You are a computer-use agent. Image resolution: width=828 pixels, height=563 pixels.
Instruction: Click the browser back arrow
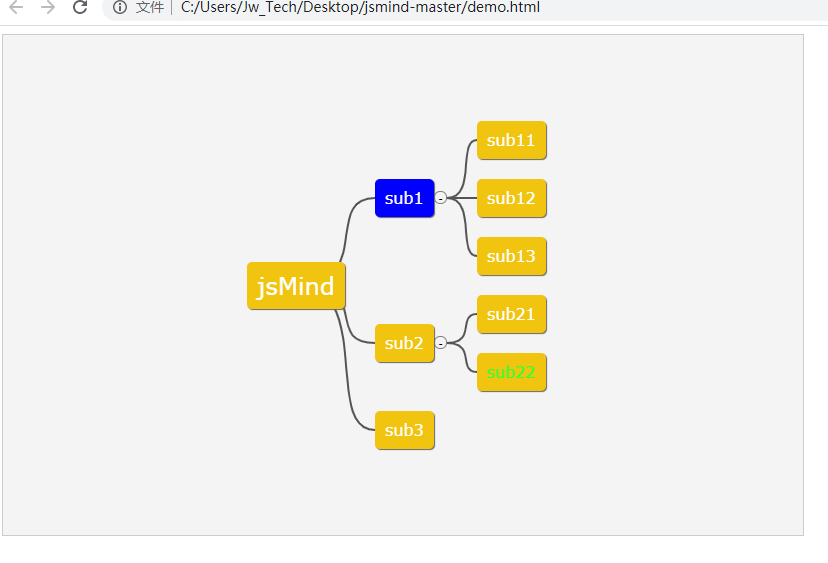(x=16, y=7)
